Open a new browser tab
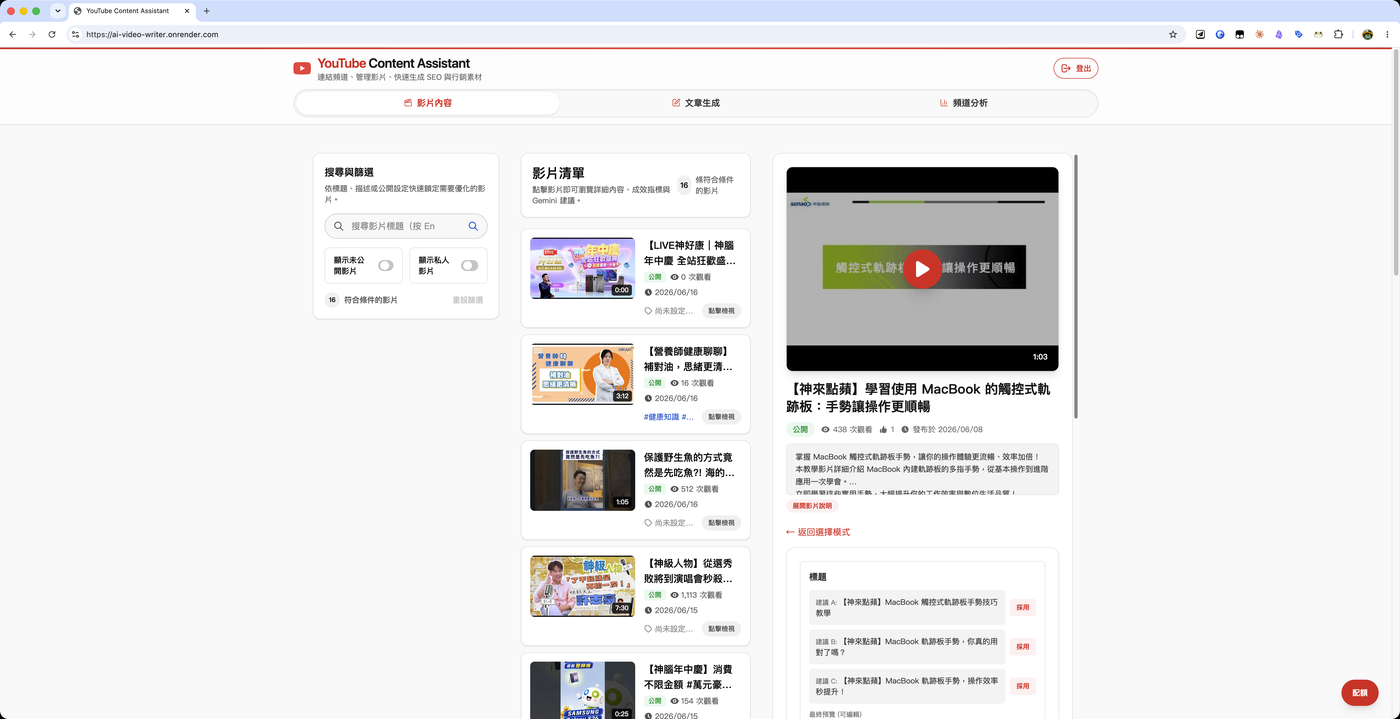 click(x=207, y=11)
